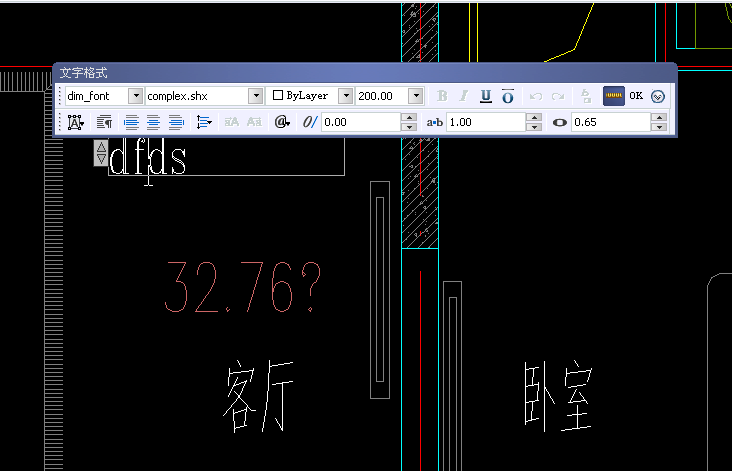The width and height of the screenshot is (732, 471).
Task: Click the Undo arrow
Action: coord(535,97)
